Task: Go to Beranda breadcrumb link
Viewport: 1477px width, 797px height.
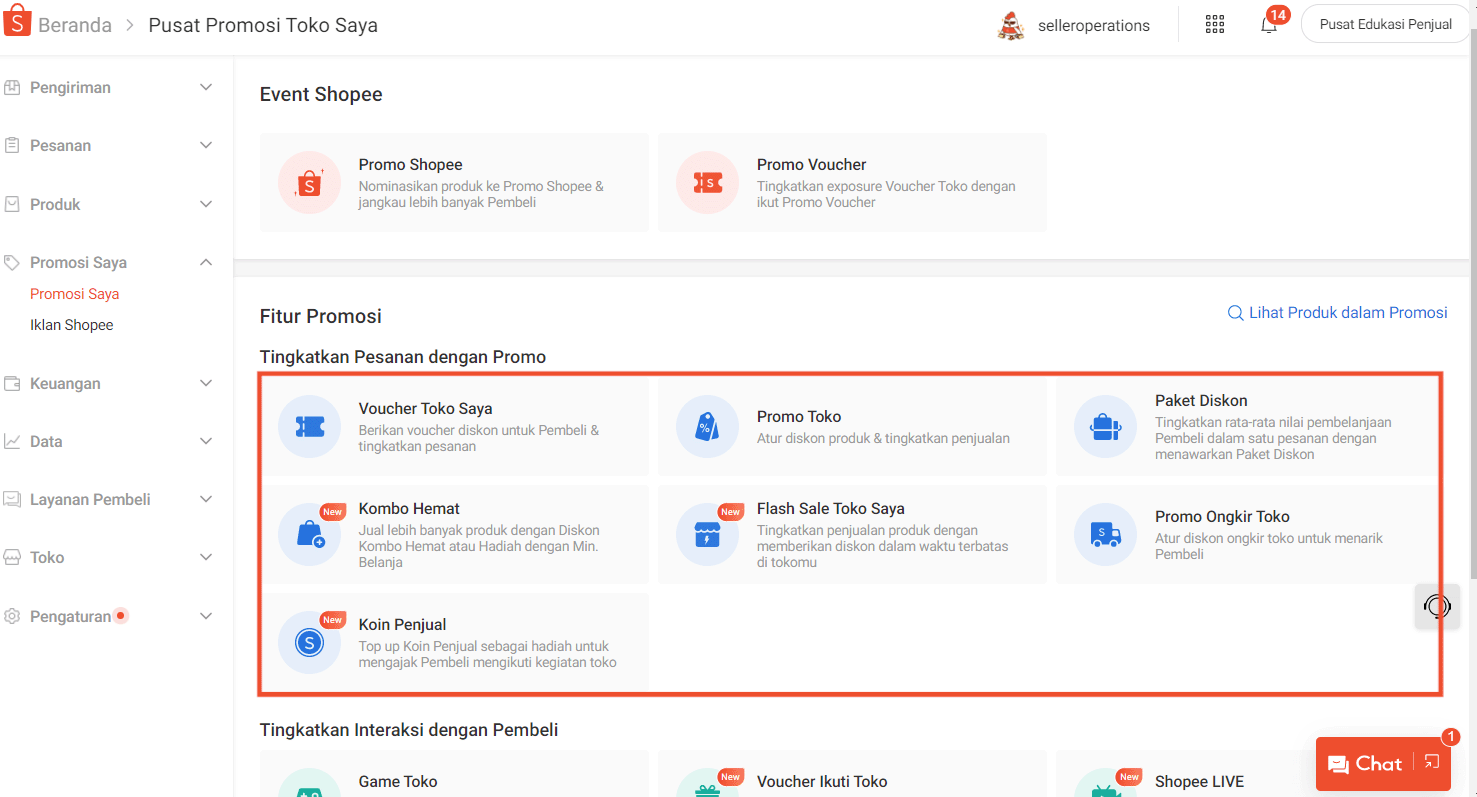Action: [x=75, y=25]
